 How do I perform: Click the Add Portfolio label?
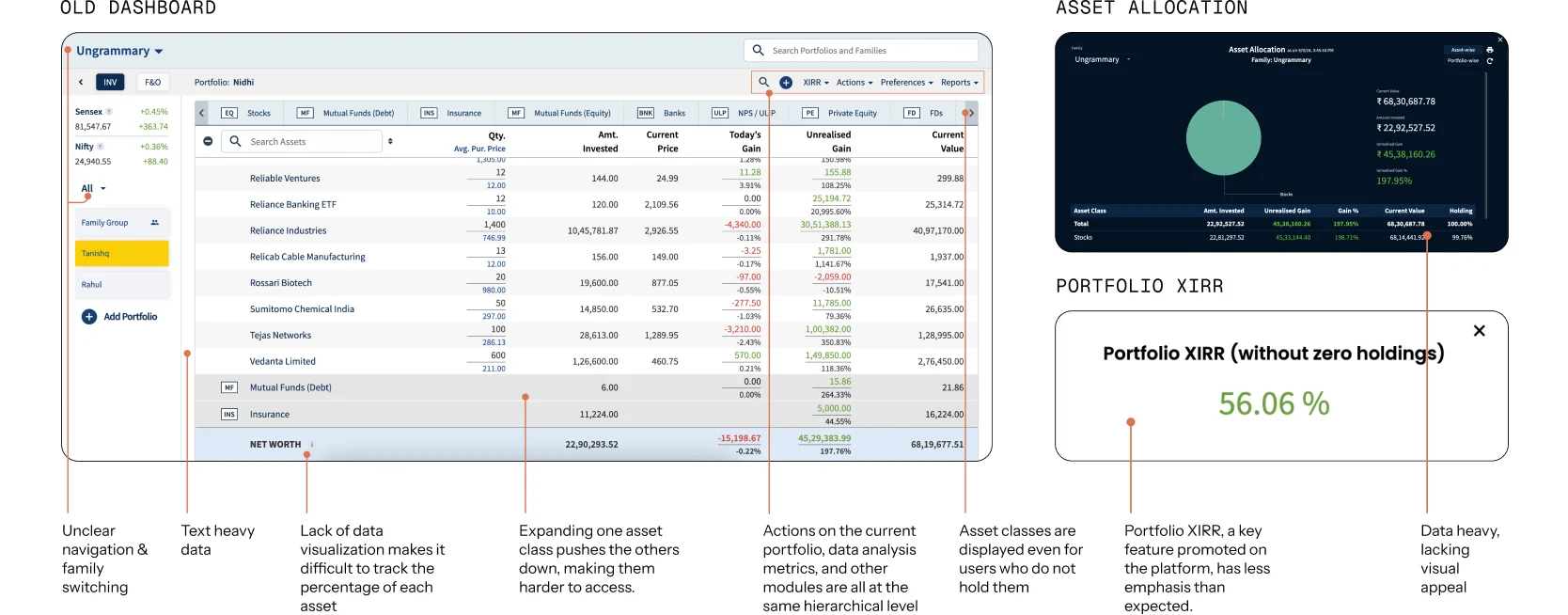click(131, 317)
